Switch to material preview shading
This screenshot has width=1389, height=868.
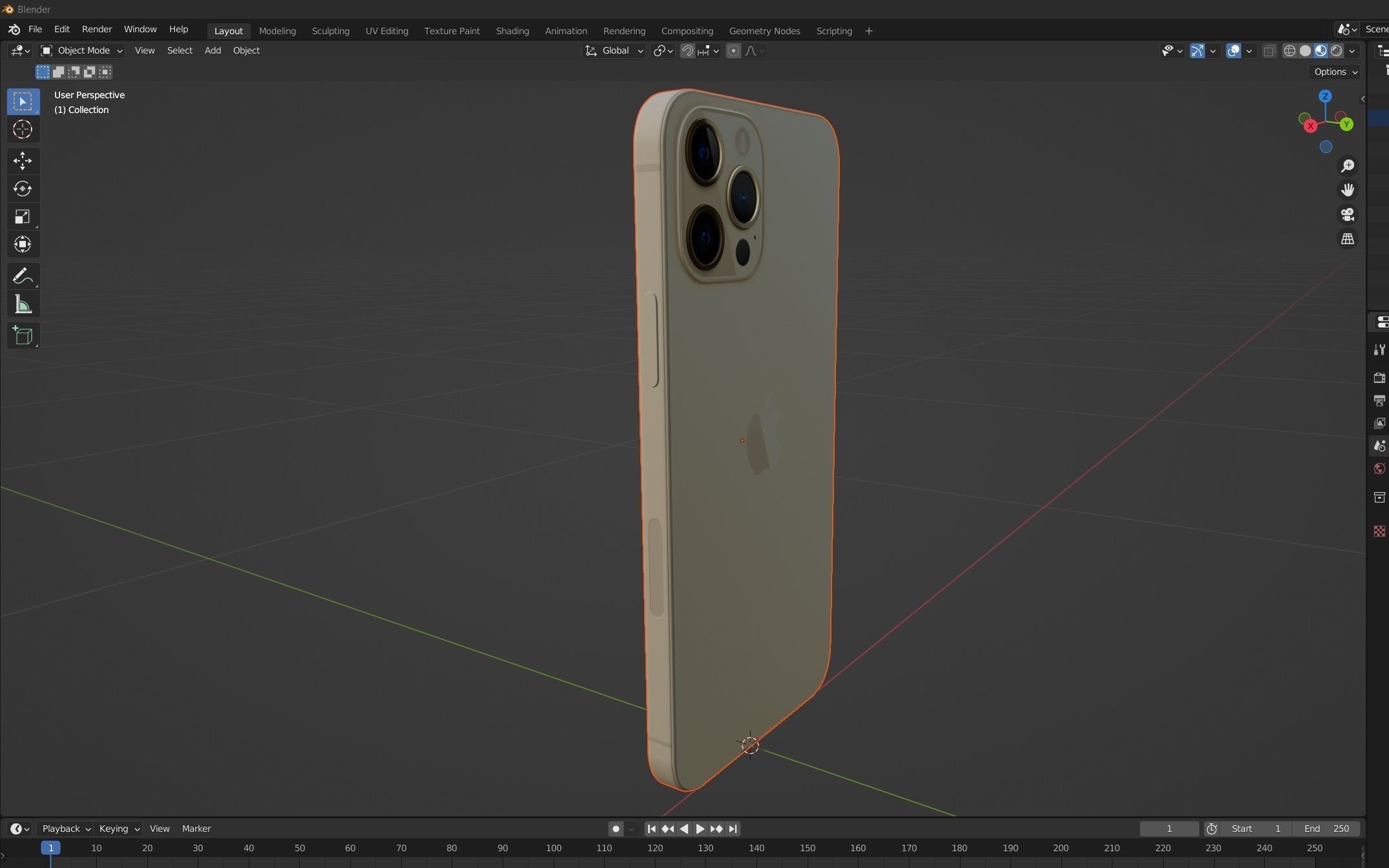click(x=1321, y=50)
